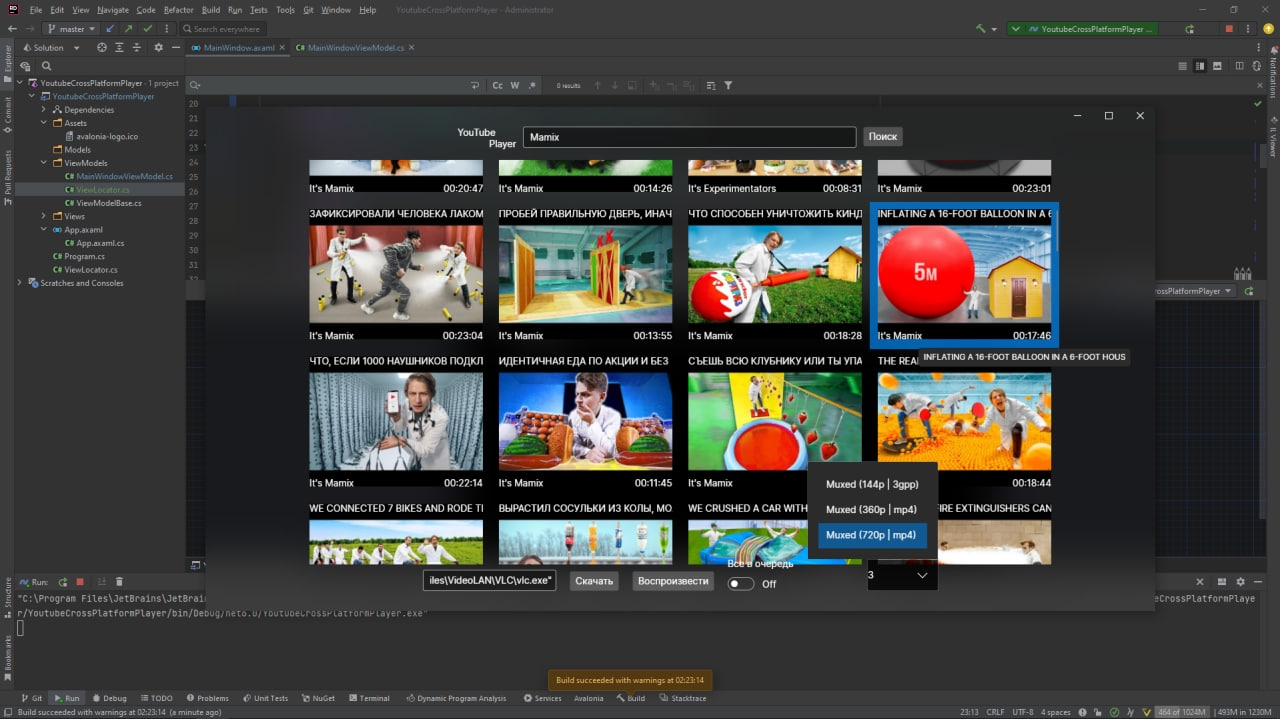Click the filter funnel icon in find bar
Viewport: 1280px width, 719px height.
[x=728, y=85]
